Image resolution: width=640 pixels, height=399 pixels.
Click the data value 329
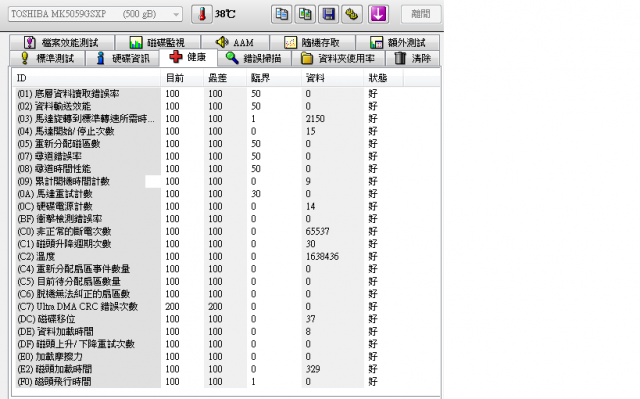click(x=313, y=369)
